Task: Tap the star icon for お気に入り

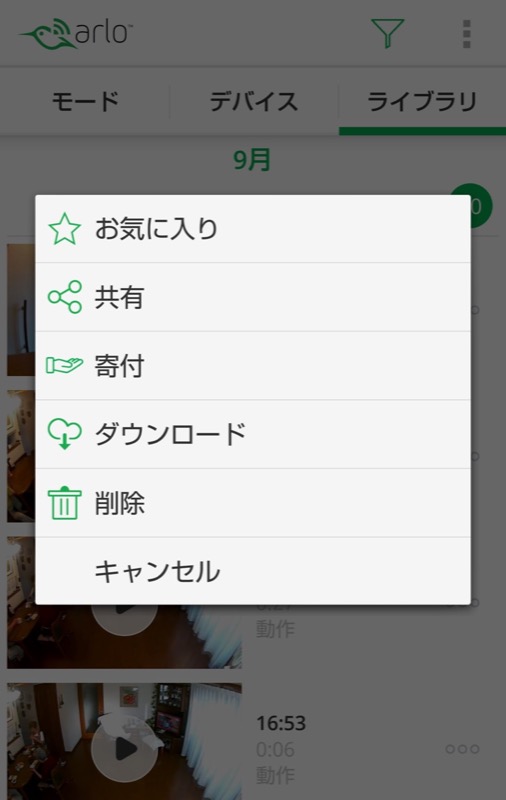Action: pyautogui.click(x=64, y=229)
